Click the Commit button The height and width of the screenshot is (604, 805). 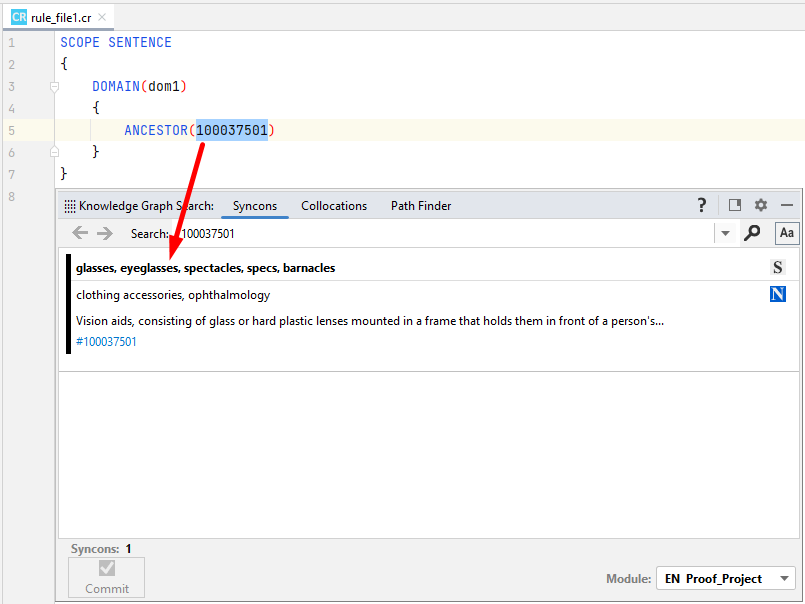[107, 577]
